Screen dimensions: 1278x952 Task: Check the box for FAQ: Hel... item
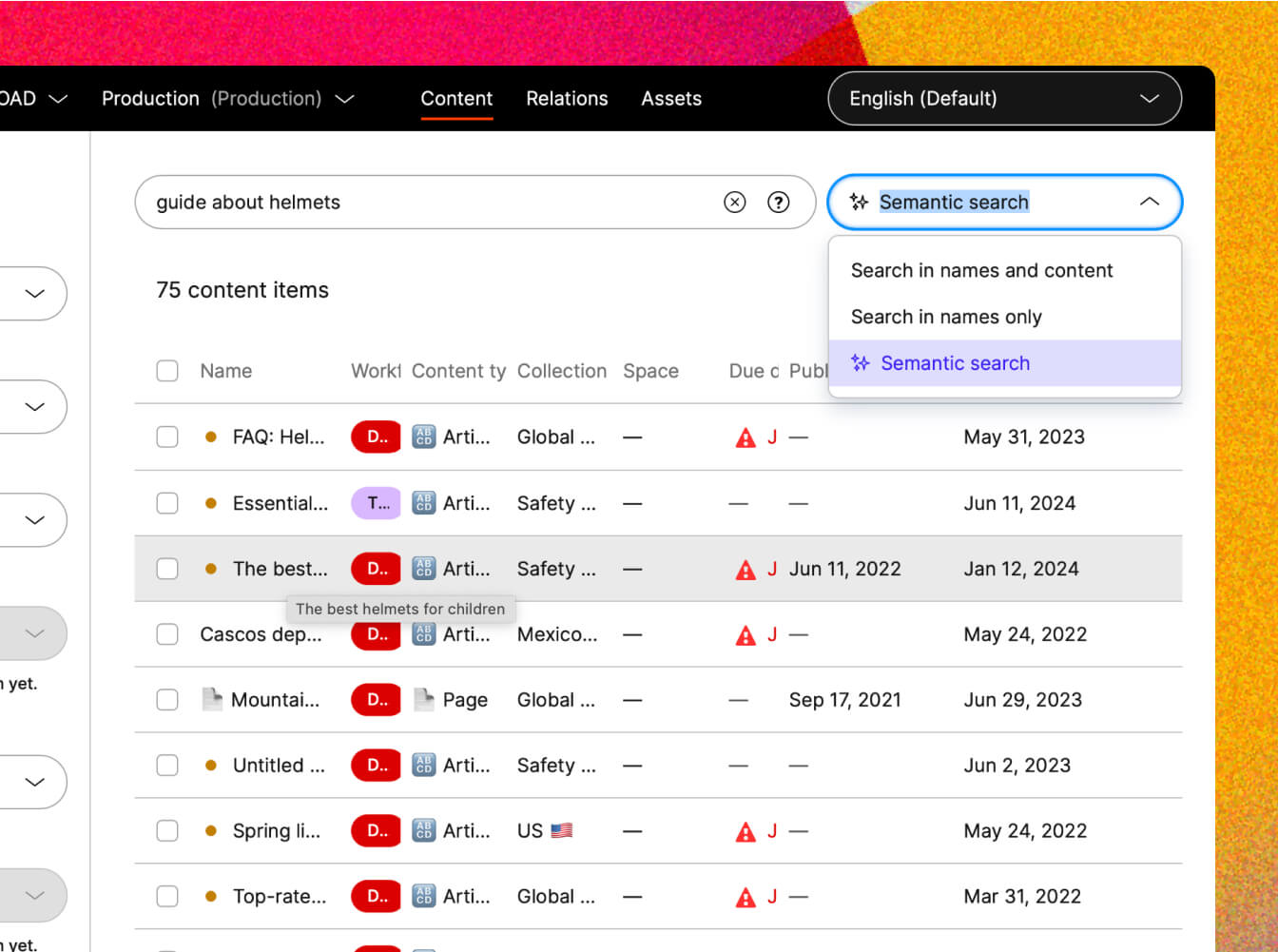[167, 437]
